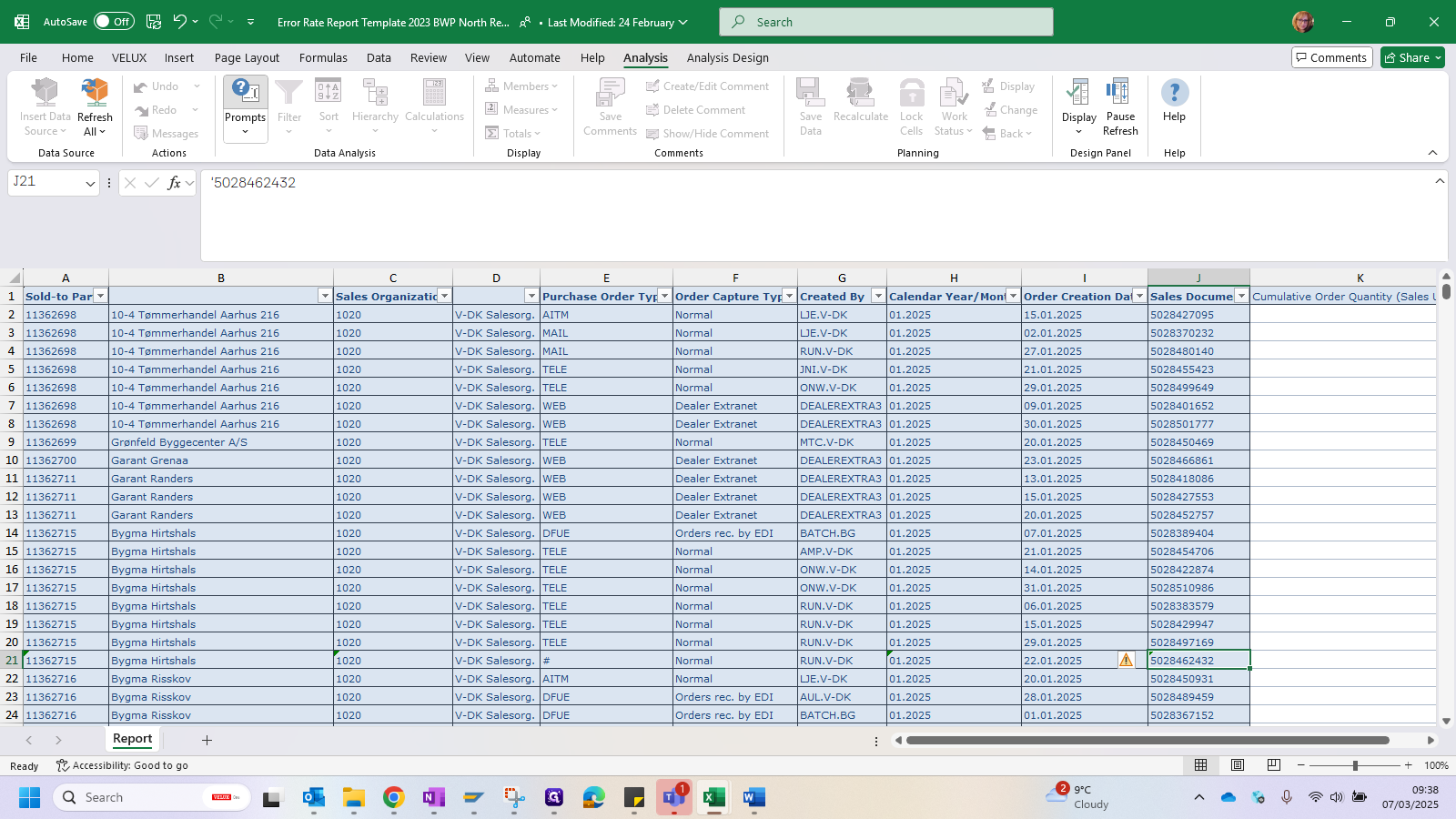Add a new sheet with plus icon
This screenshot has height=819, width=1456.
[207, 740]
